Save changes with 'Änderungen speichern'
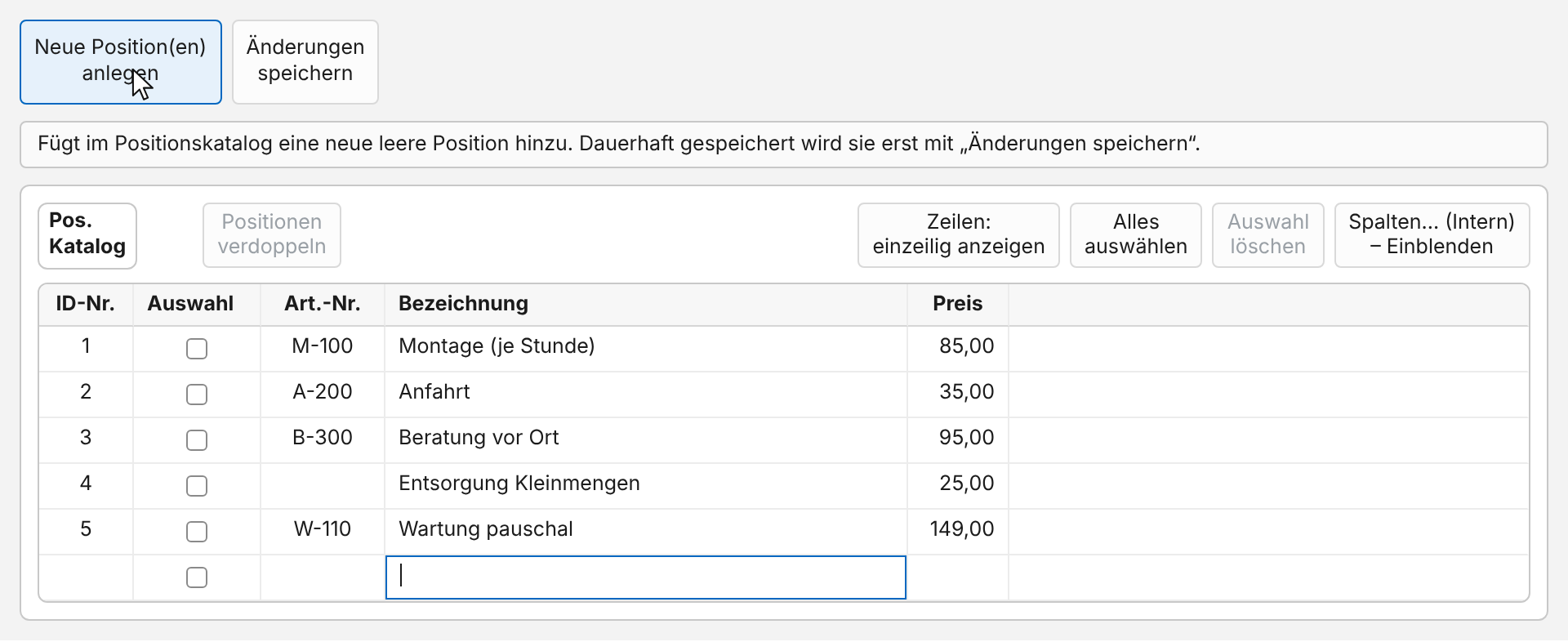The width and height of the screenshot is (1568, 642). (x=305, y=62)
